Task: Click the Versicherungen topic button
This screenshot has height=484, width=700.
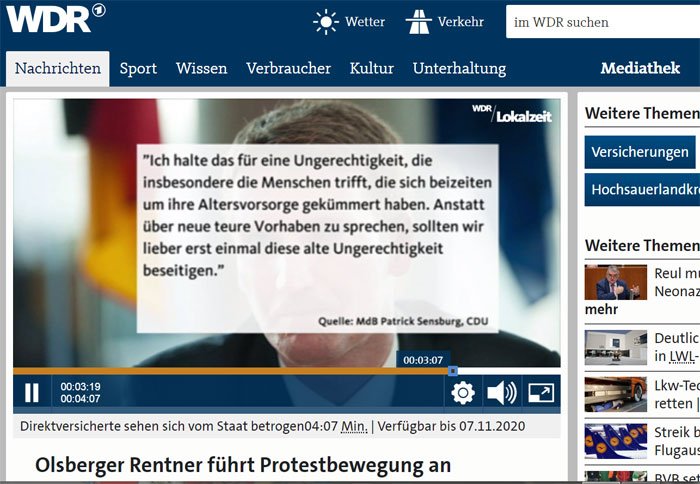Action: (640, 152)
